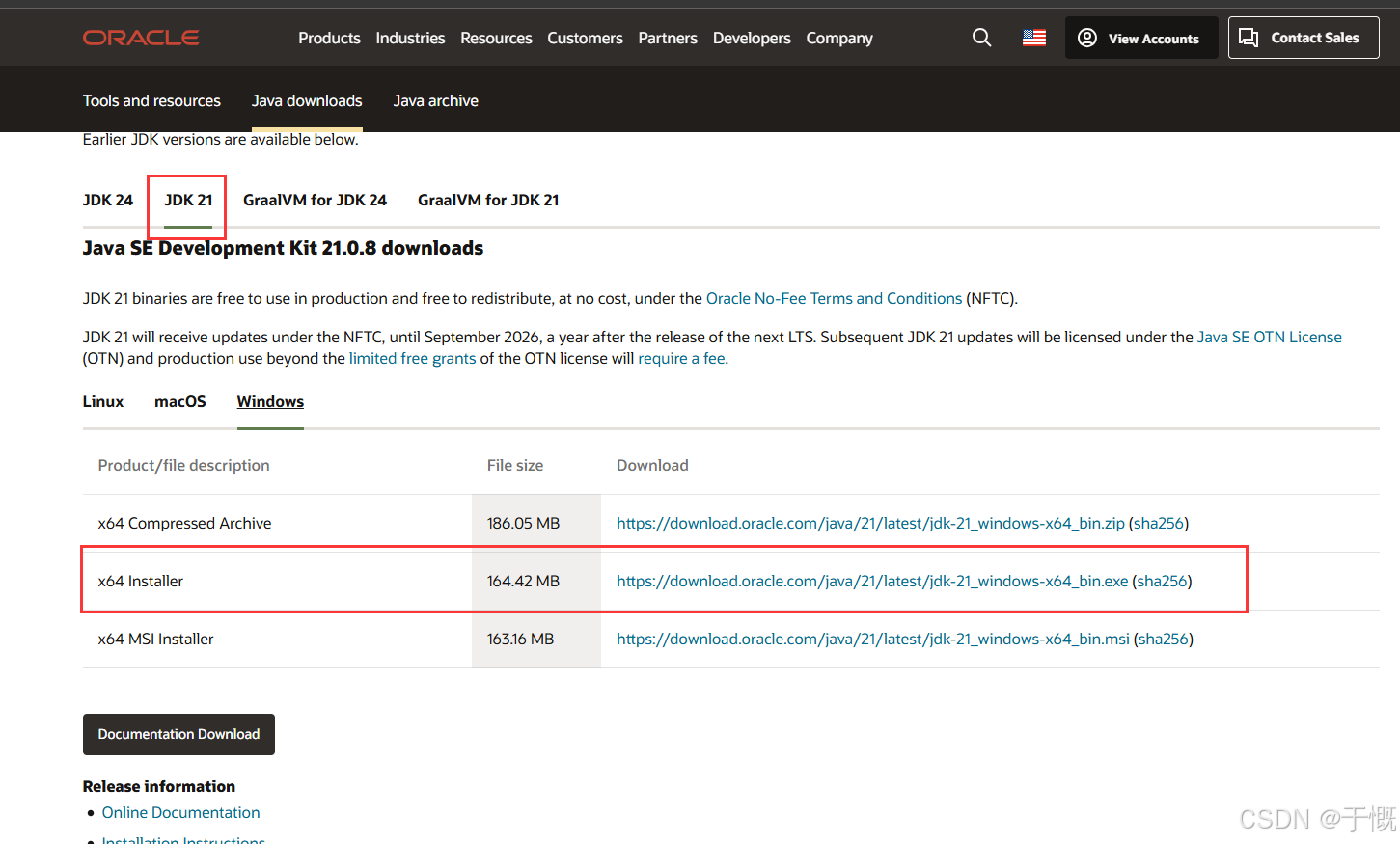The height and width of the screenshot is (844, 1400).
Task: Click the File size column header
Action: (515, 465)
